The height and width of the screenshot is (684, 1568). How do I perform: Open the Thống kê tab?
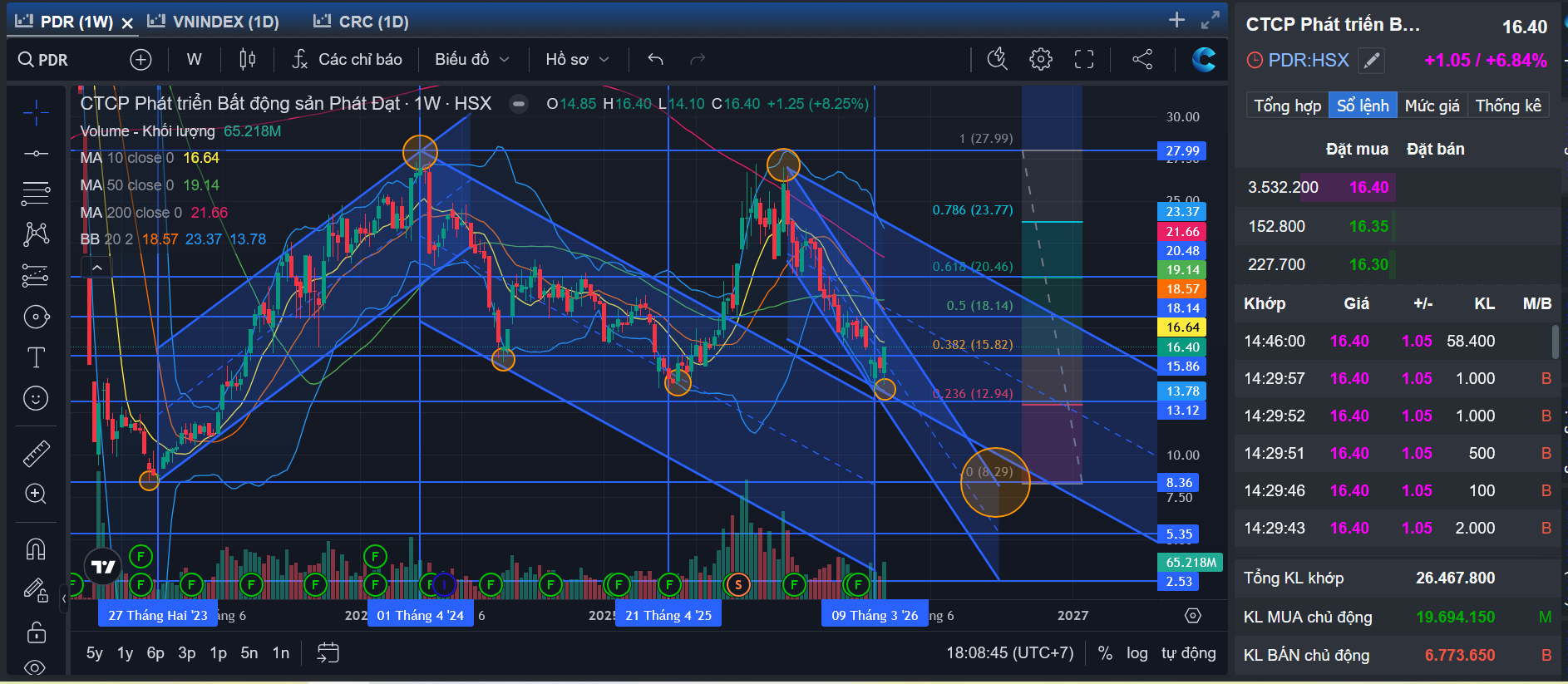[x=1508, y=106]
